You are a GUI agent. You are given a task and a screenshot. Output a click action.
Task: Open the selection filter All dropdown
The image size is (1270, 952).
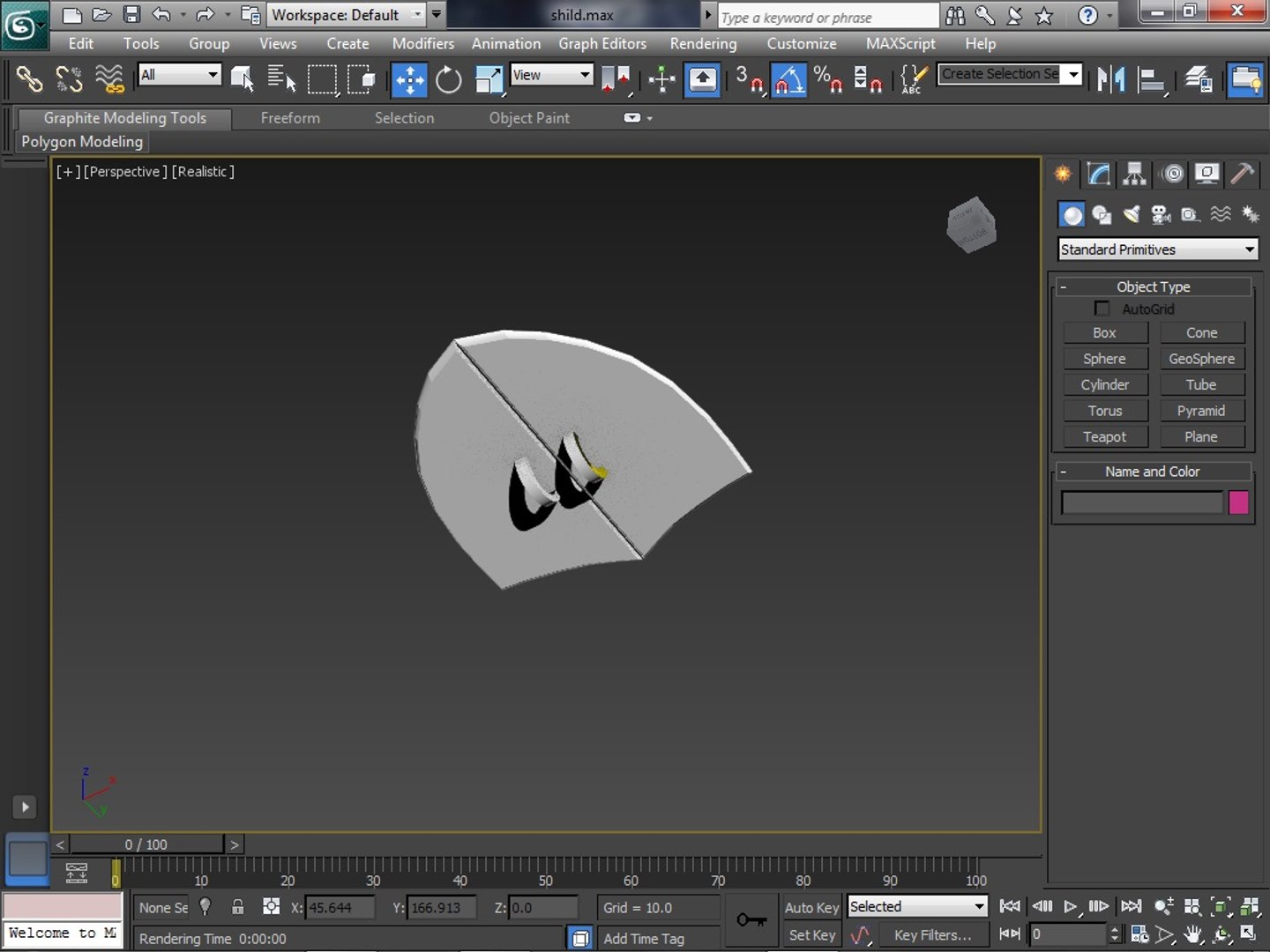tap(179, 75)
